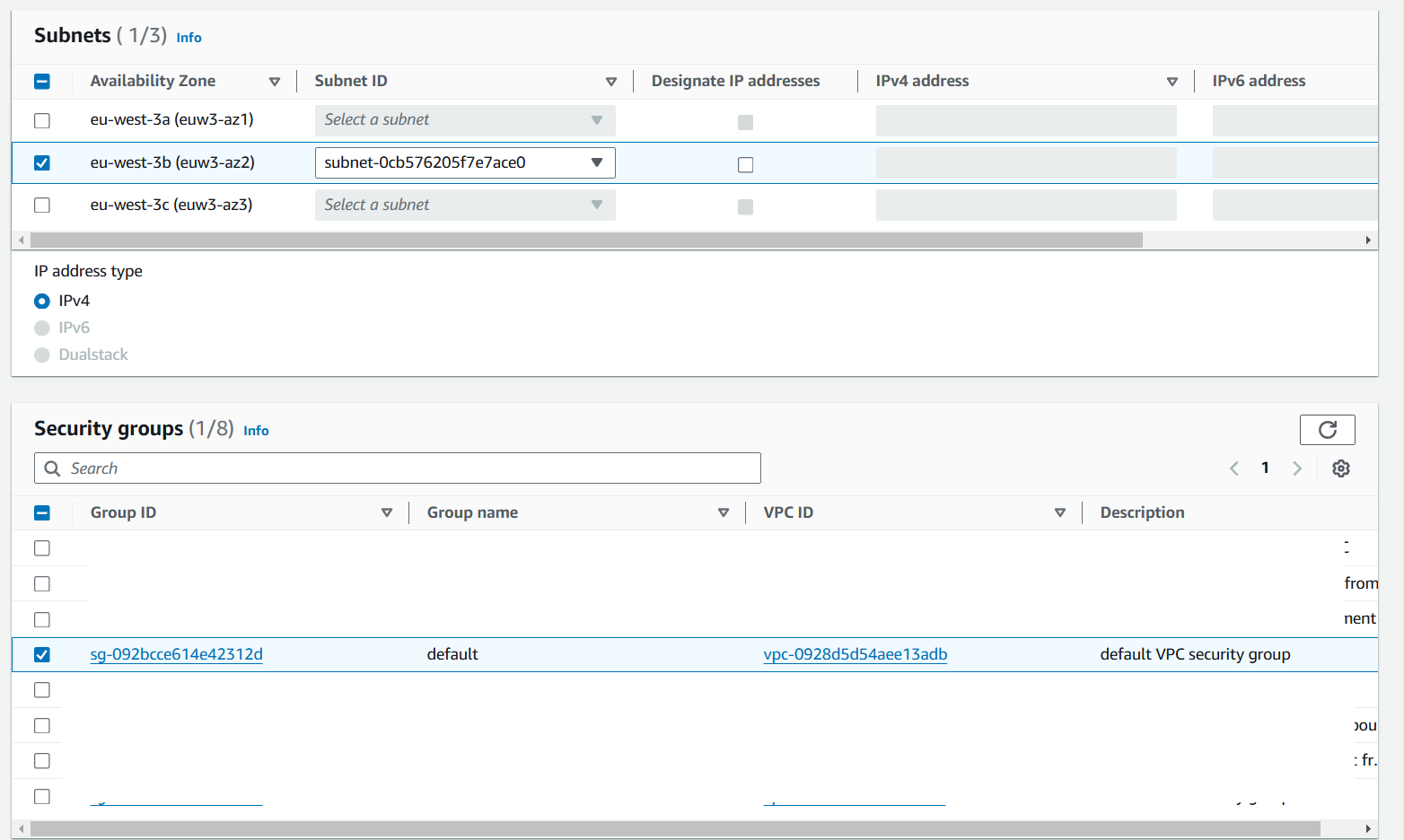
Task: Click Info next to the Subnets heading
Action: [189, 38]
